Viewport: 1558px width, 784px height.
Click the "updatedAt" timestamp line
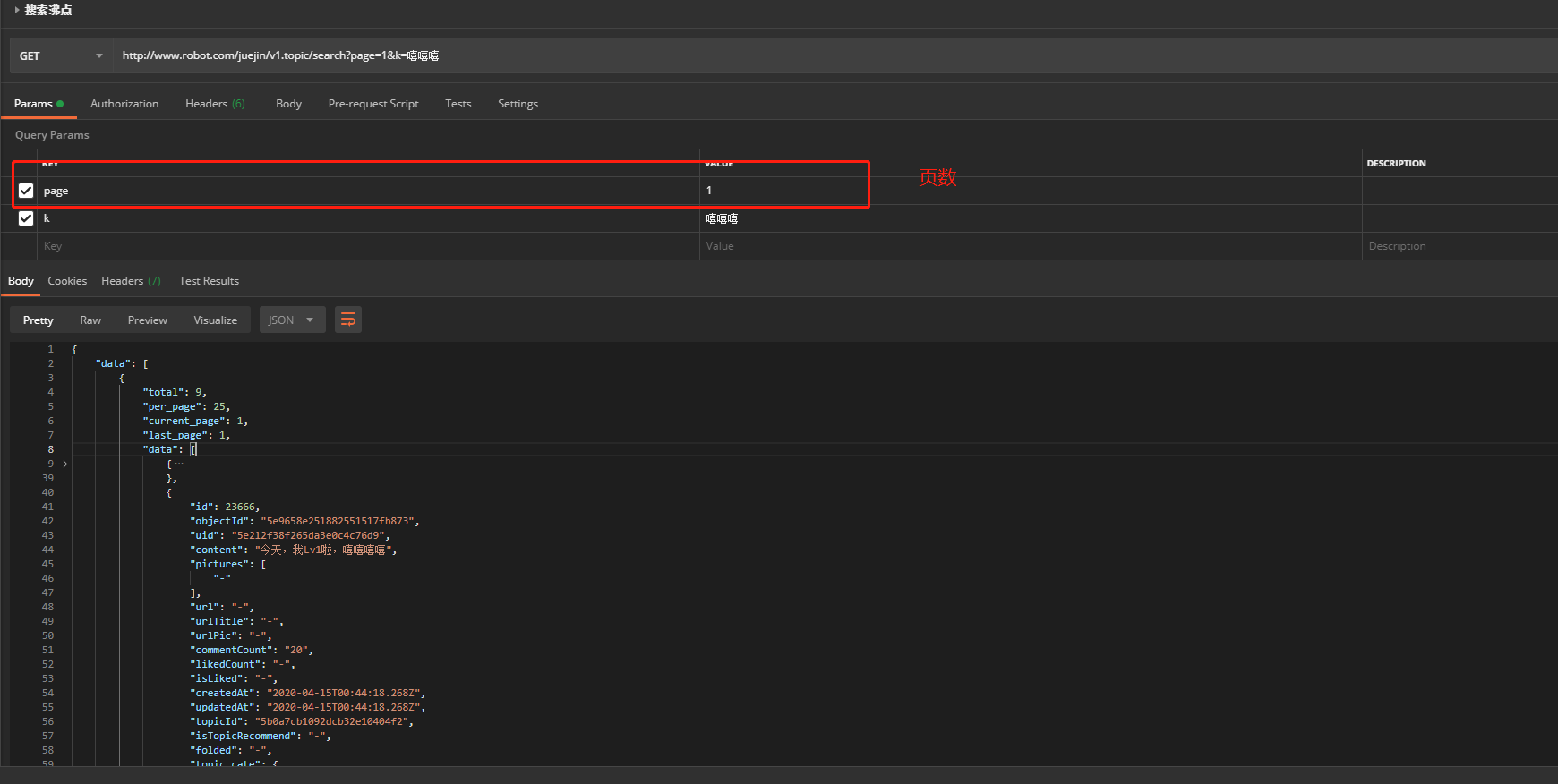tap(307, 707)
